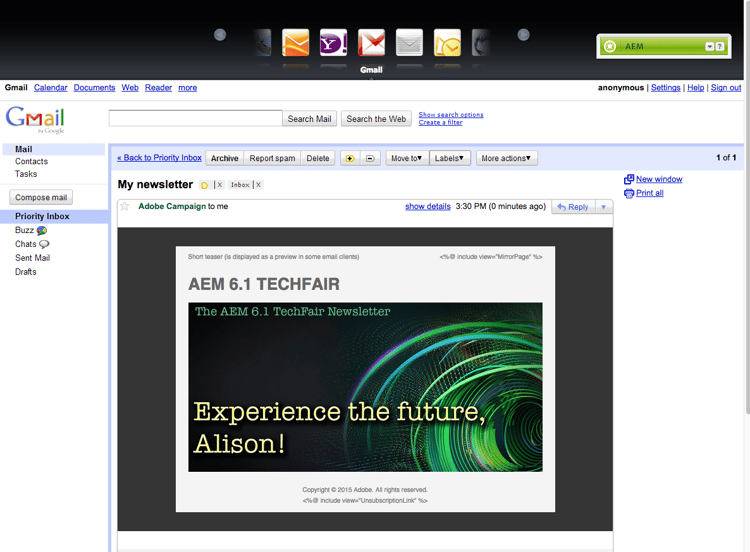Click the round AEM logo icon
Screen dimensions: 750x552
tap(610, 46)
